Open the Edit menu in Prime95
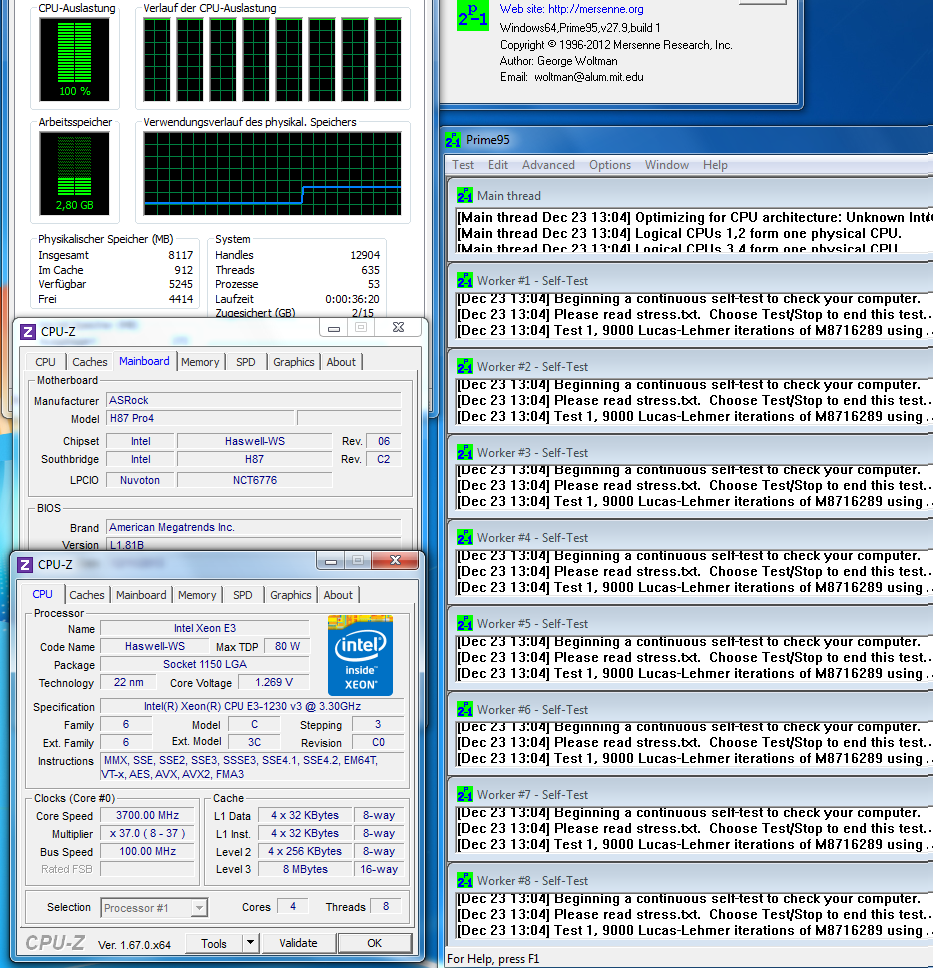Viewport: 933px width, 968px height. (x=498, y=165)
